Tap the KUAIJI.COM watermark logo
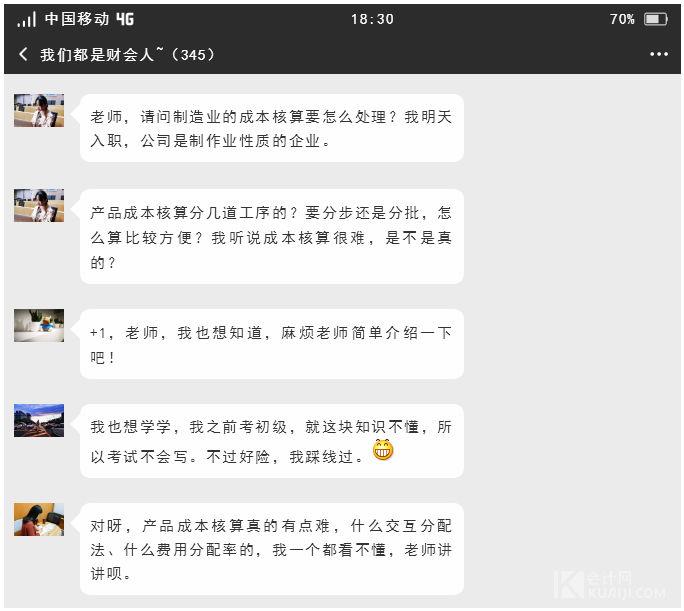The image size is (684, 611). coord(611,584)
